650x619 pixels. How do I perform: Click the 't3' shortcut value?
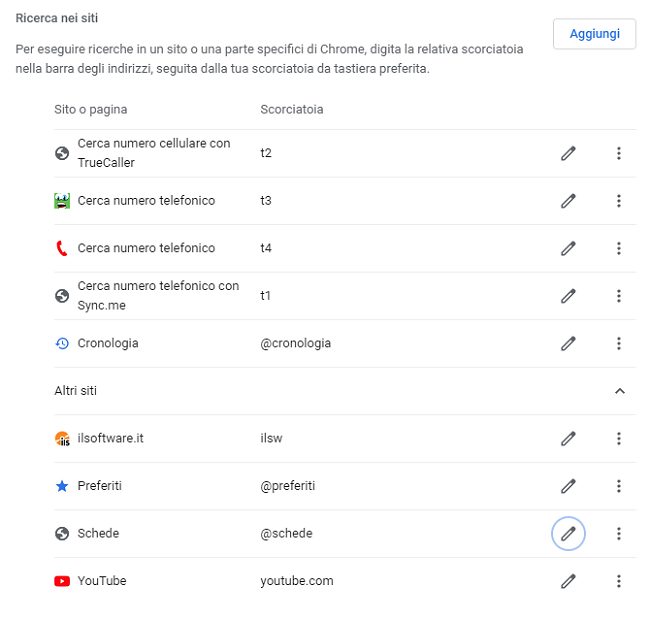tap(266, 201)
